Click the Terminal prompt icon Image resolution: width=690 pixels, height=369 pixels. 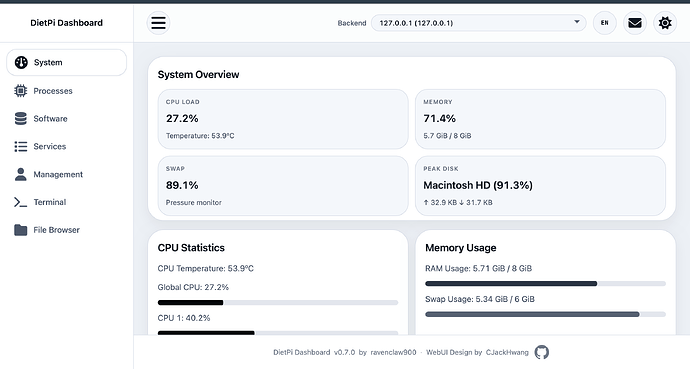(21, 202)
